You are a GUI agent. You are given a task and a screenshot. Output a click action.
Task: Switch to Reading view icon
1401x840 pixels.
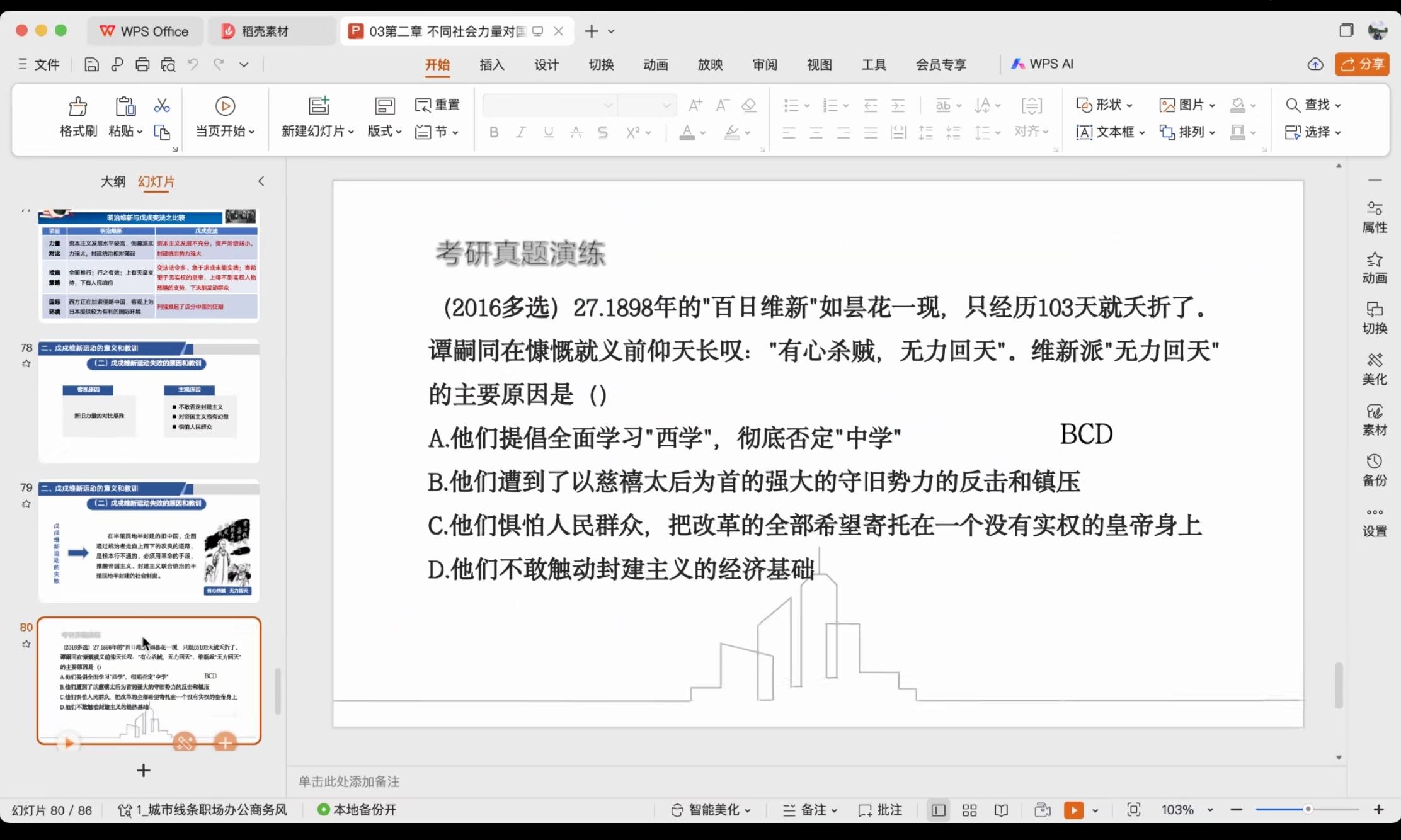click(x=1001, y=810)
